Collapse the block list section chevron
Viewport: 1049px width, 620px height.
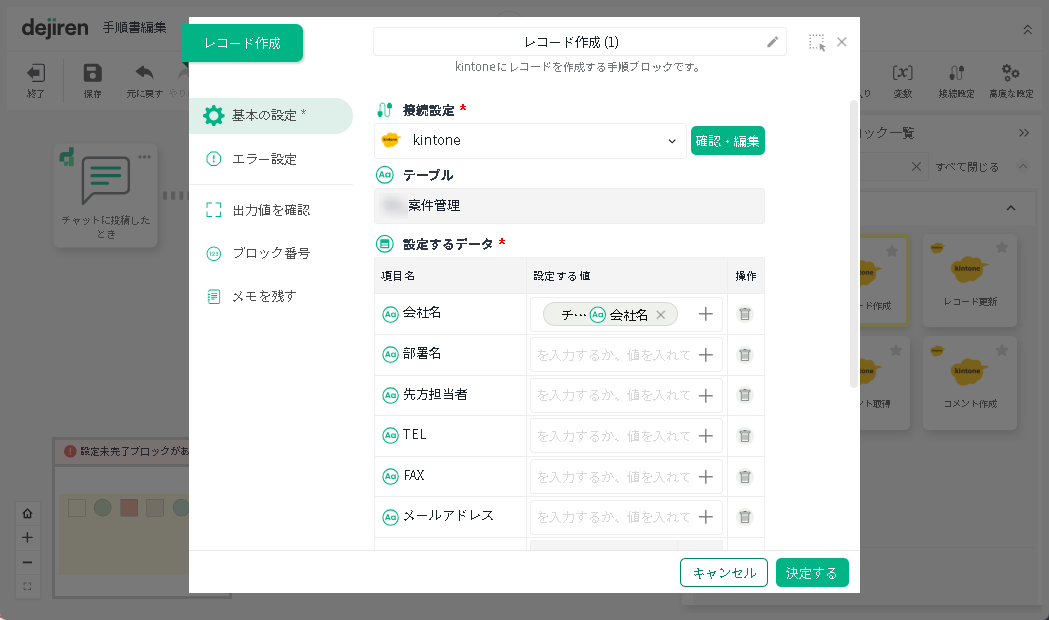(1010, 207)
